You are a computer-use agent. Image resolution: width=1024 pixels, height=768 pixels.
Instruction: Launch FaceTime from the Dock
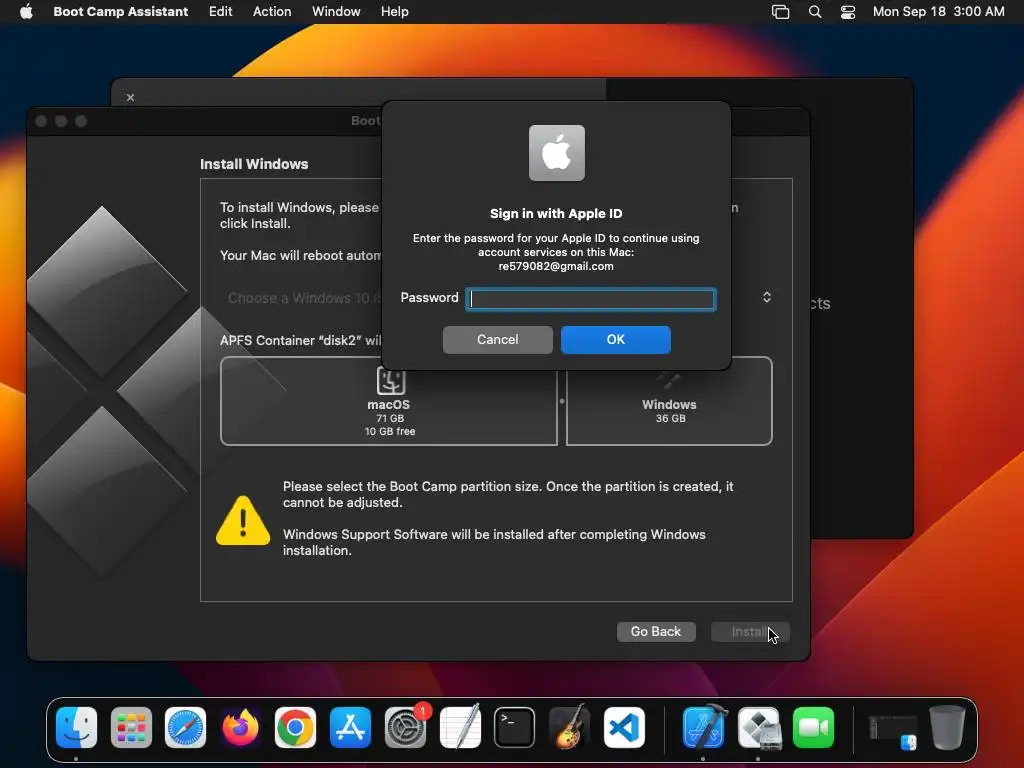(814, 727)
